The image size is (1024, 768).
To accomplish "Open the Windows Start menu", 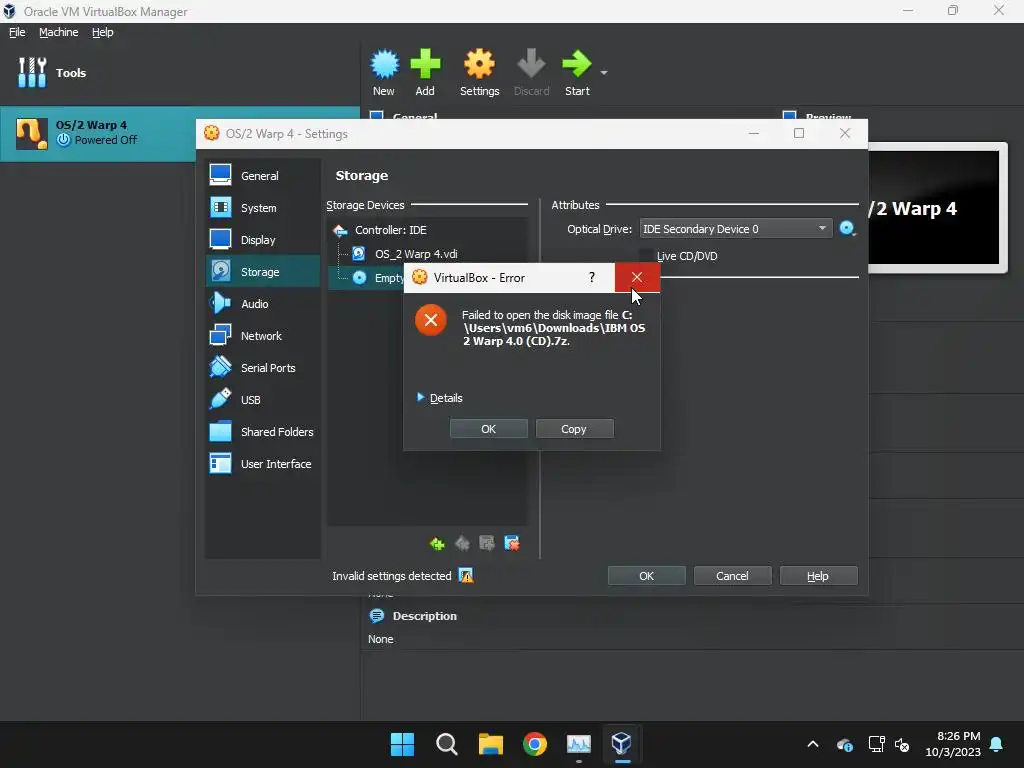I will tap(402, 744).
